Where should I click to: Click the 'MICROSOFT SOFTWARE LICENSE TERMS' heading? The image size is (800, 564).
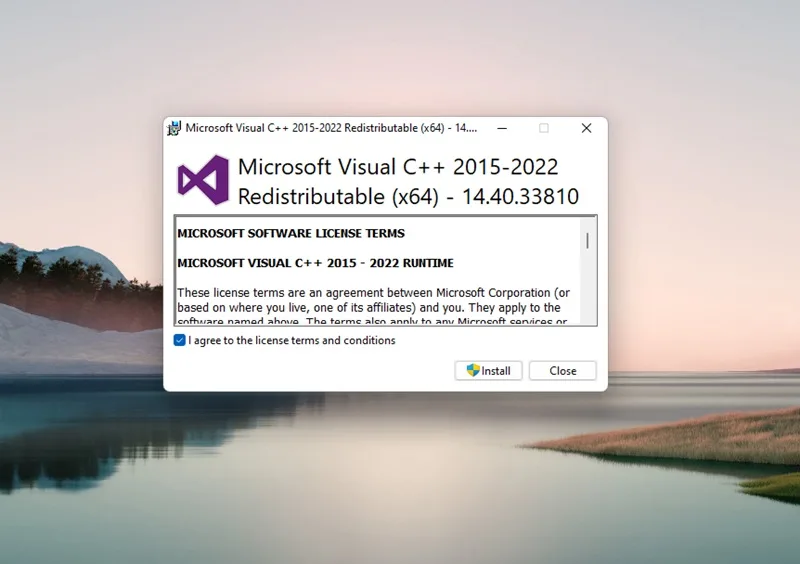(x=291, y=233)
